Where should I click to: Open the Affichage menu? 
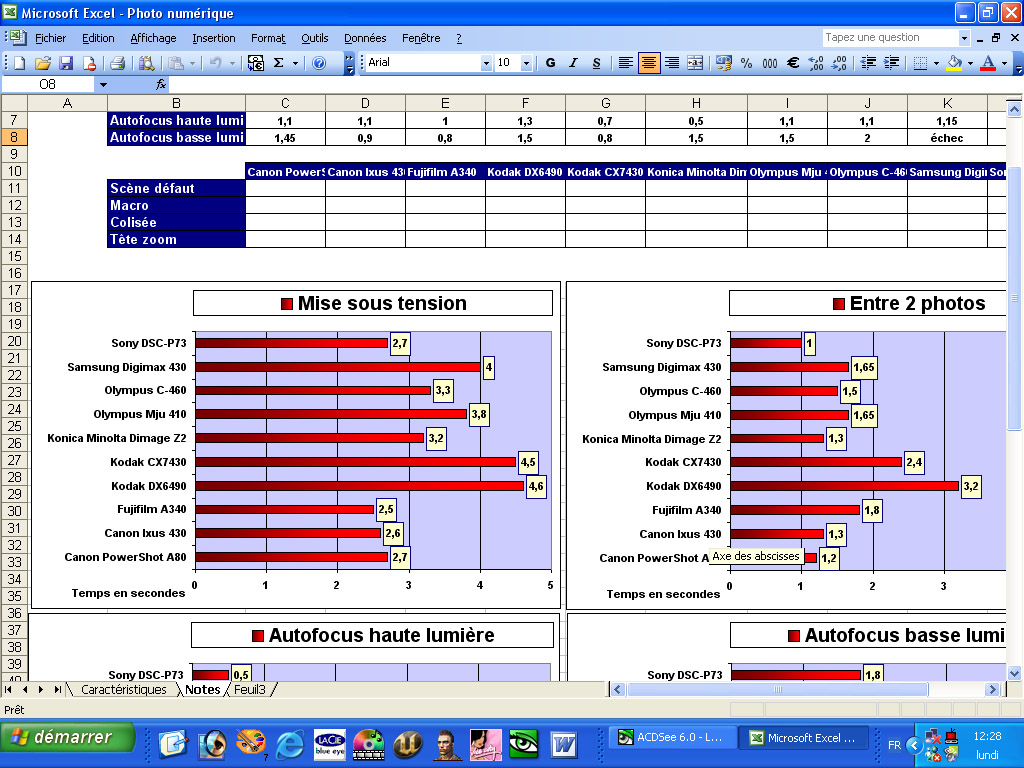(x=153, y=39)
